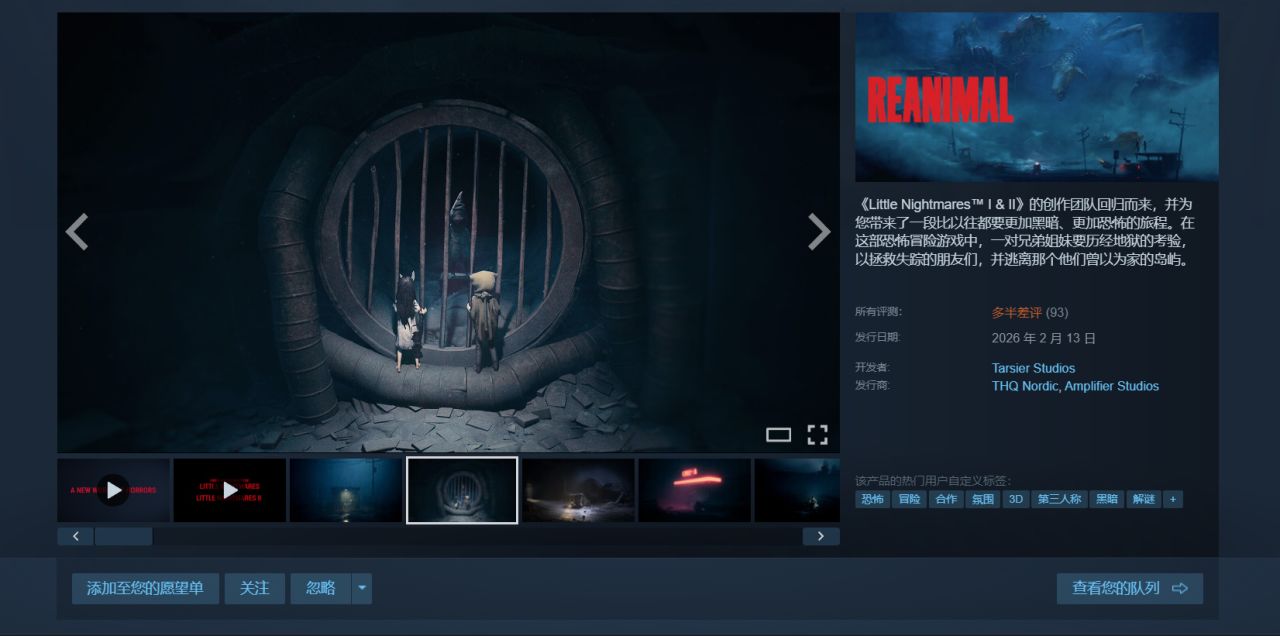Image resolution: width=1280 pixels, height=636 pixels.
Task: Go to the previous screenshot with left arrow
Action: [77, 232]
